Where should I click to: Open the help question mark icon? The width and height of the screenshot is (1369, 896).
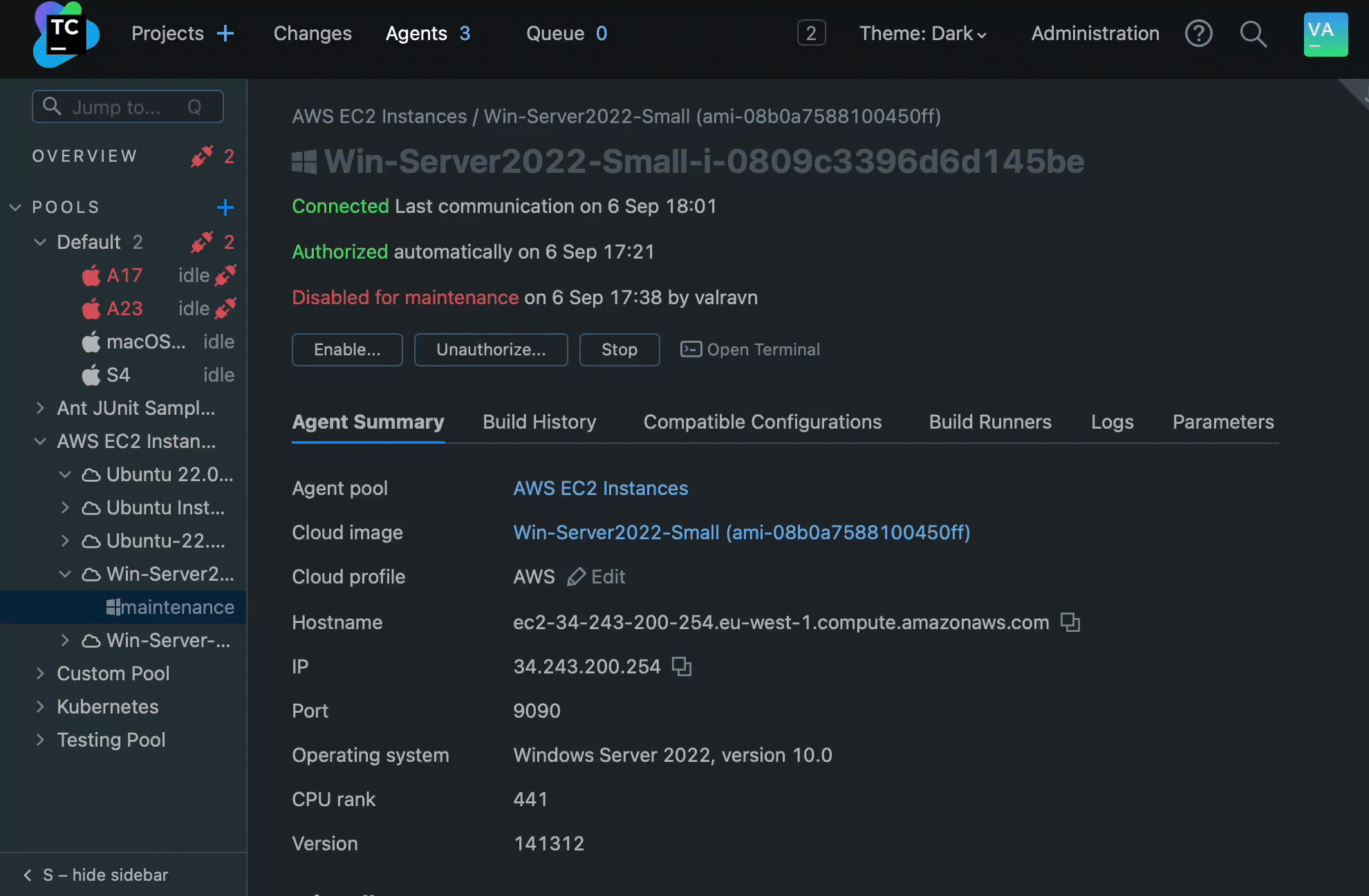point(1200,33)
